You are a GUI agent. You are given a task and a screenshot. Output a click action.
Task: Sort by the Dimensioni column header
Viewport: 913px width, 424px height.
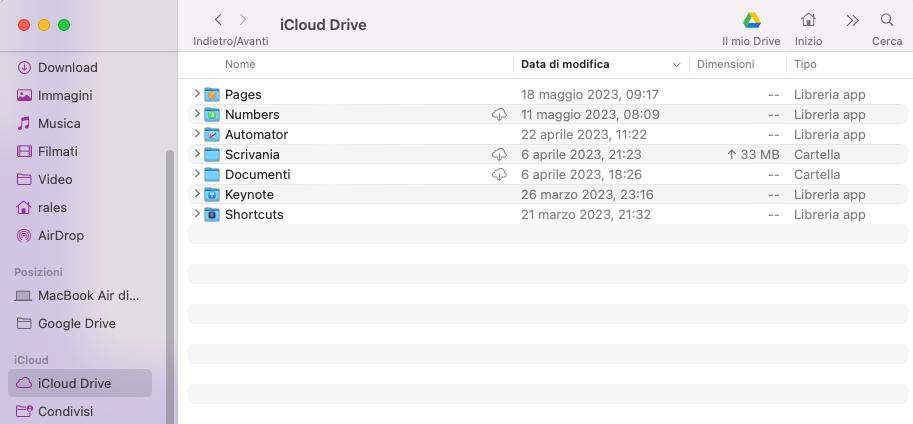point(726,64)
